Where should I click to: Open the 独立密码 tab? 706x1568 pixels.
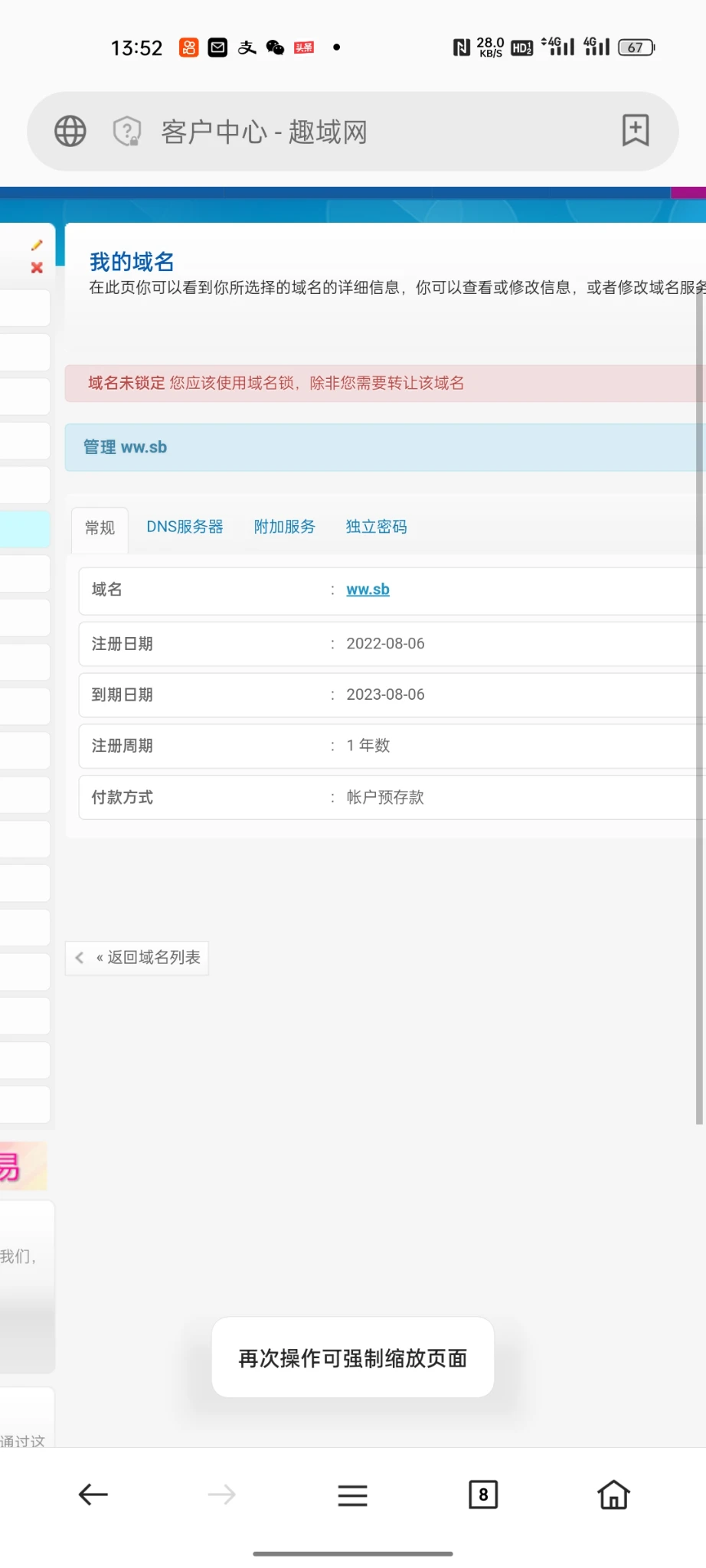376,527
